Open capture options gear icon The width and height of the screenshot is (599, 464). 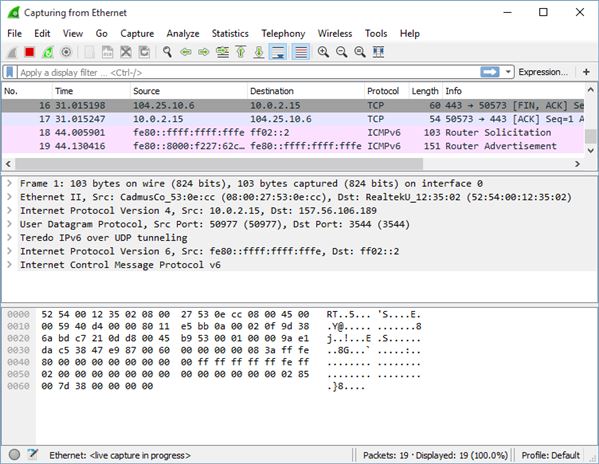coord(66,52)
